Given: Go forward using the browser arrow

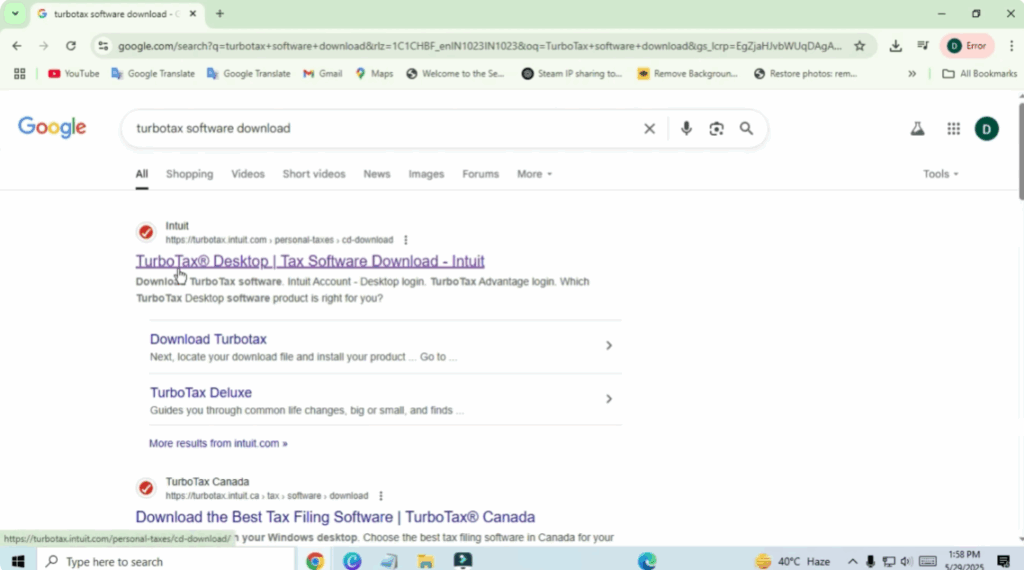Looking at the screenshot, I should [43, 46].
